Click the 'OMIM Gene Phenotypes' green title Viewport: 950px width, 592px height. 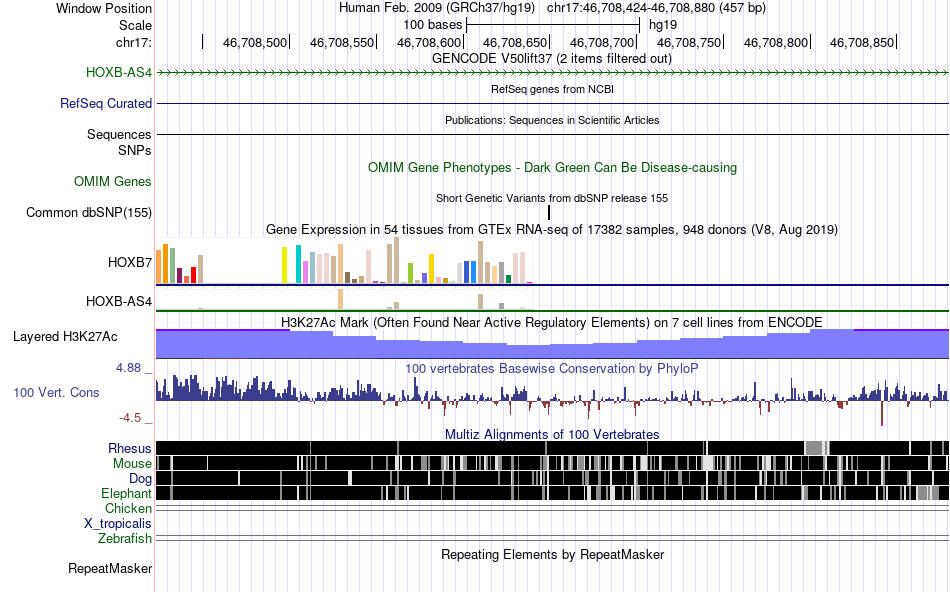pos(552,167)
